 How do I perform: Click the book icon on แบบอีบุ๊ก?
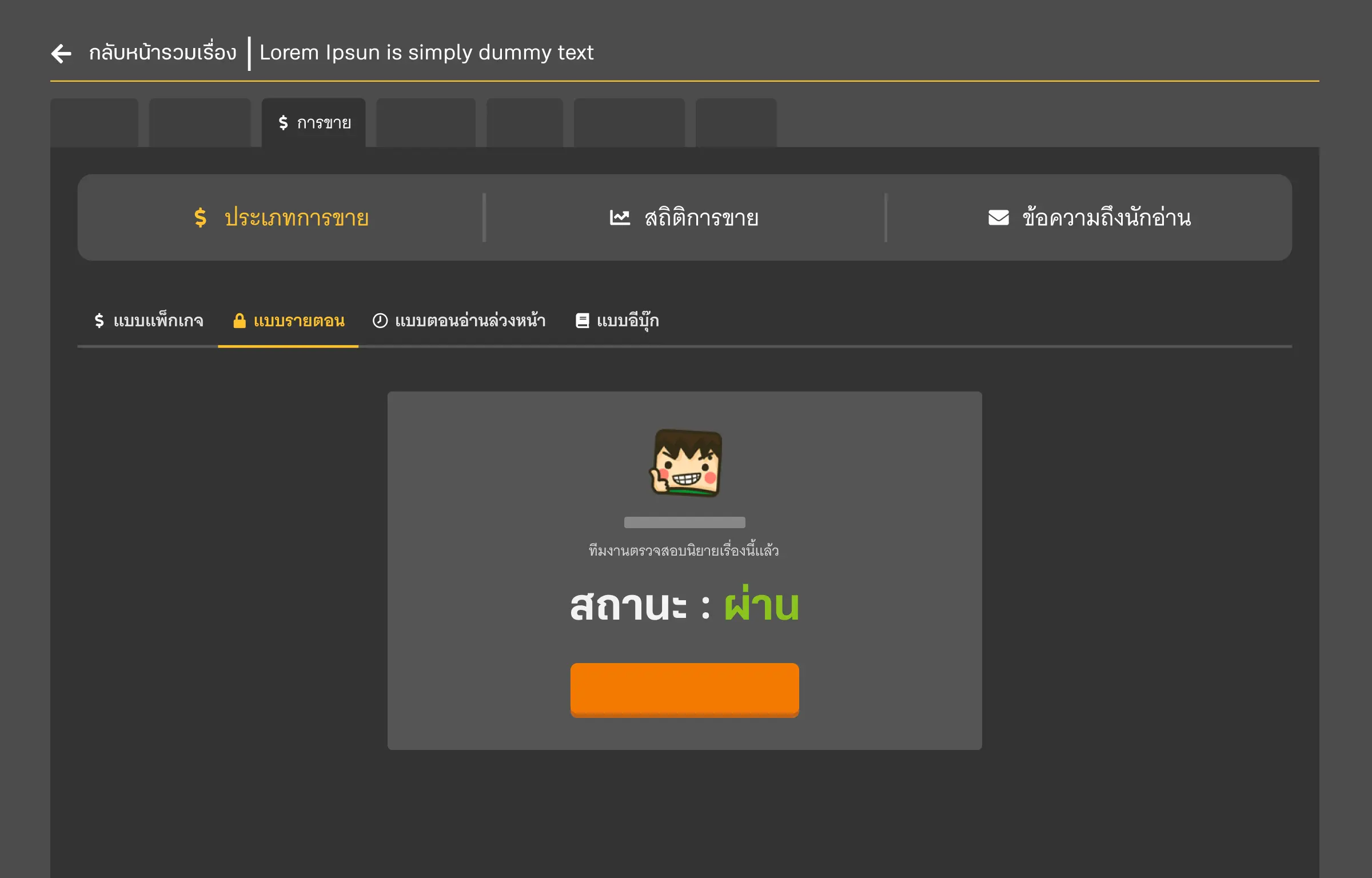[x=582, y=321]
